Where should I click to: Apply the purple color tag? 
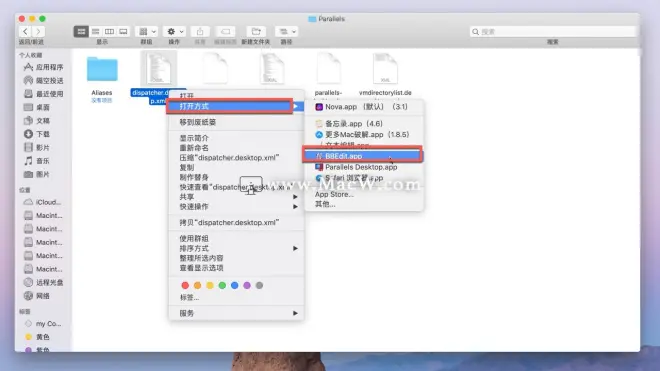coord(247,286)
